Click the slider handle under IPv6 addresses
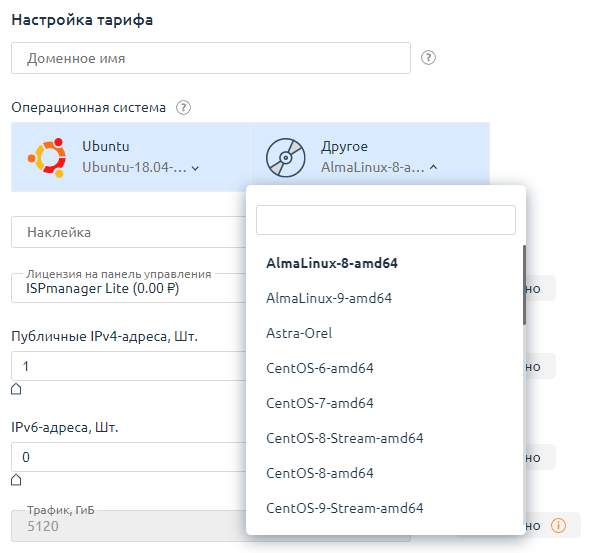This screenshot has width=589, height=553. pos(16,480)
